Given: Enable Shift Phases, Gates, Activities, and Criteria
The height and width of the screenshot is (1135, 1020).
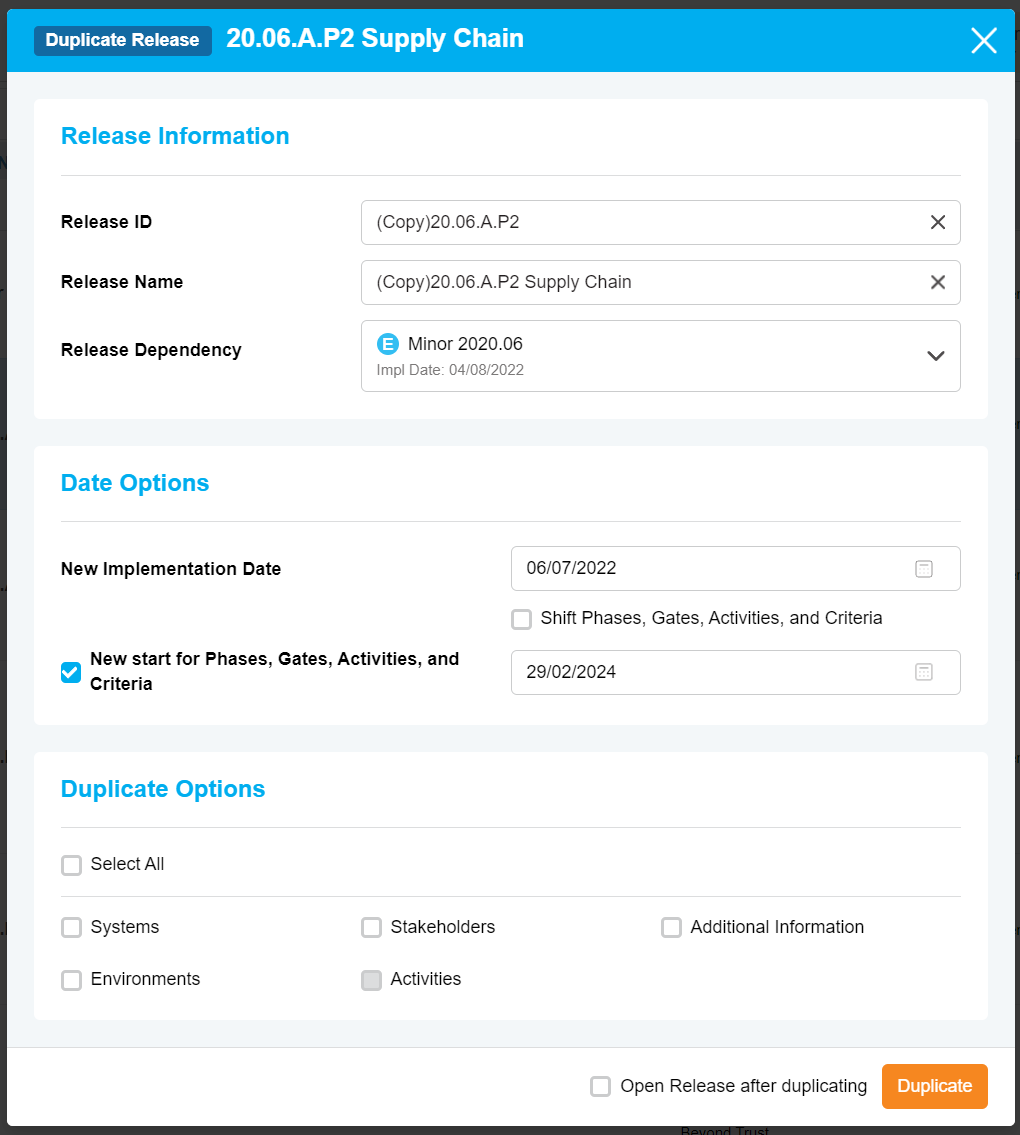Looking at the screenshot, I should point(521,619).
